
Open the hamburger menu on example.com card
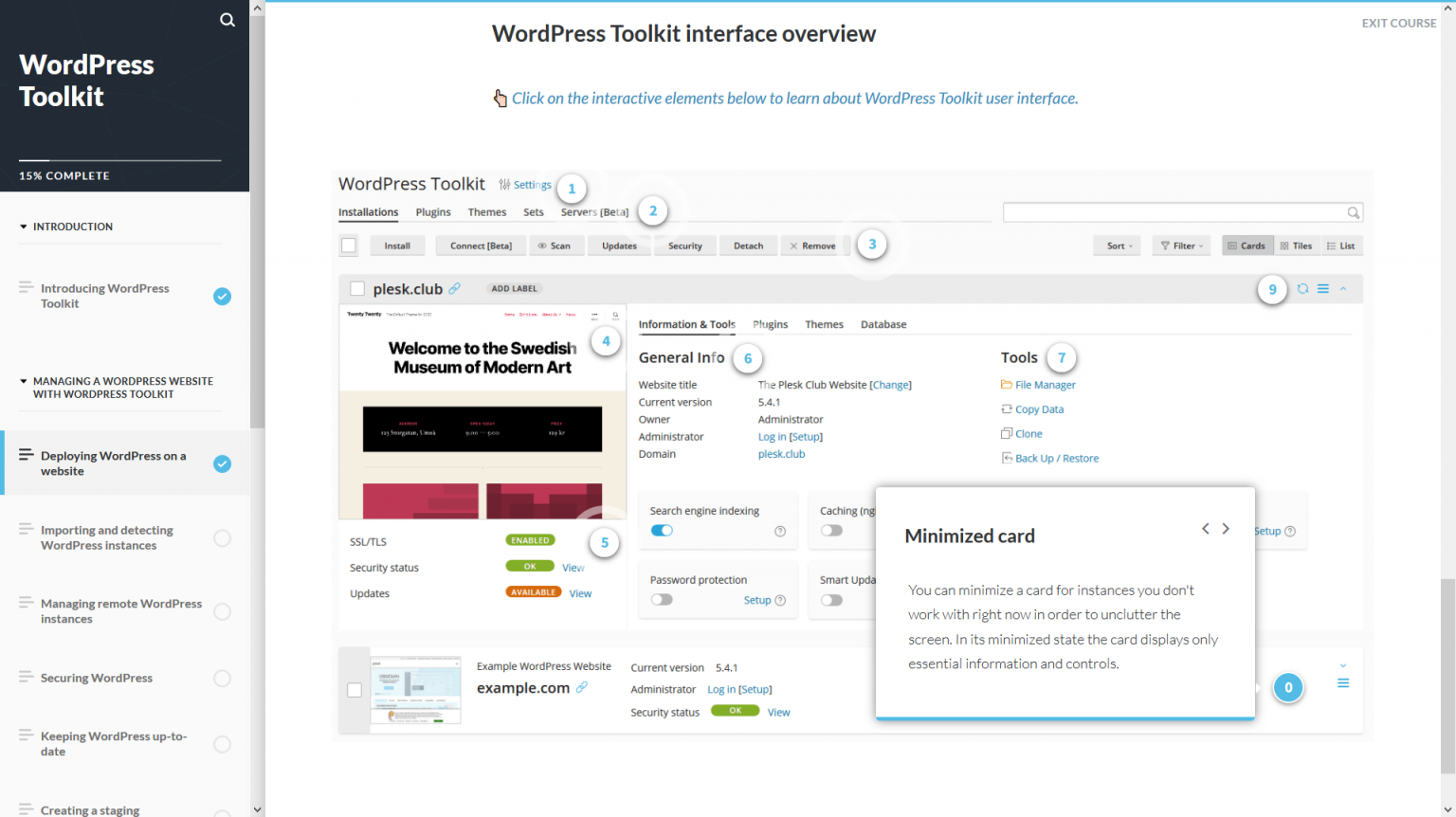click(x=1343, y=683)
